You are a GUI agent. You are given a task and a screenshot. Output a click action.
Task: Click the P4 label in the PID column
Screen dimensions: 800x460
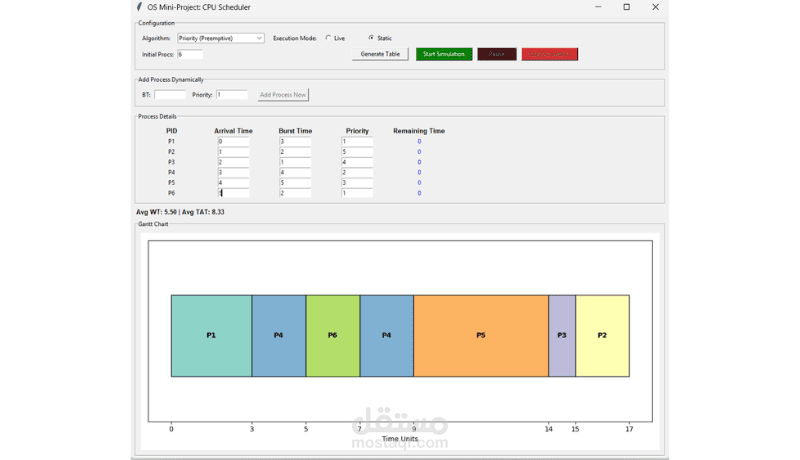(x=171, y=172)
